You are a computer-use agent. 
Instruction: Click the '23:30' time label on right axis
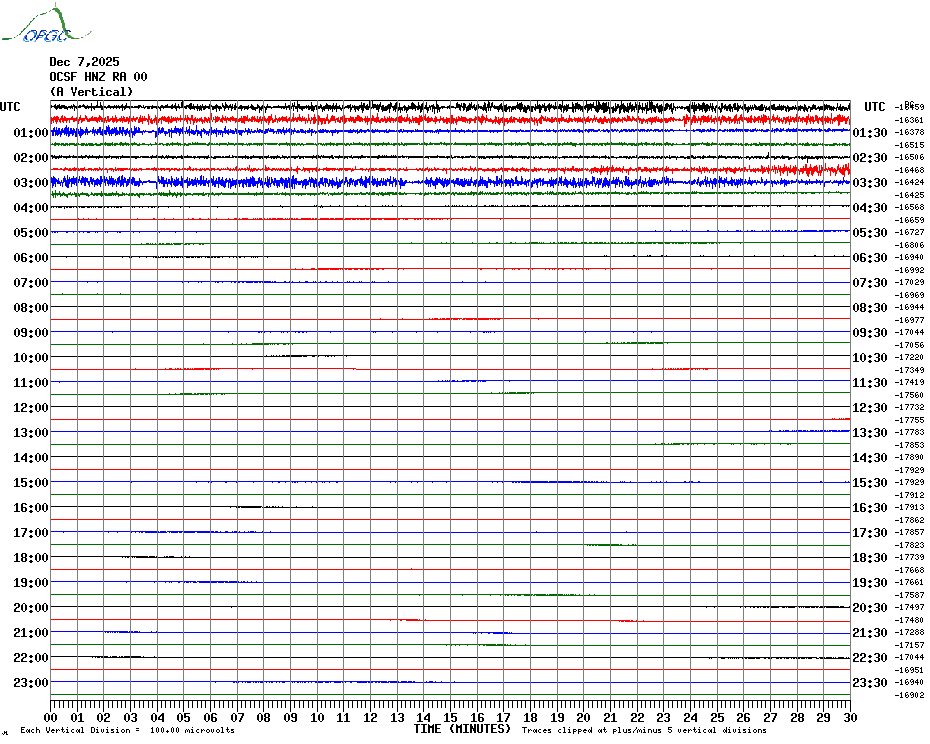(x=870, y=683)
